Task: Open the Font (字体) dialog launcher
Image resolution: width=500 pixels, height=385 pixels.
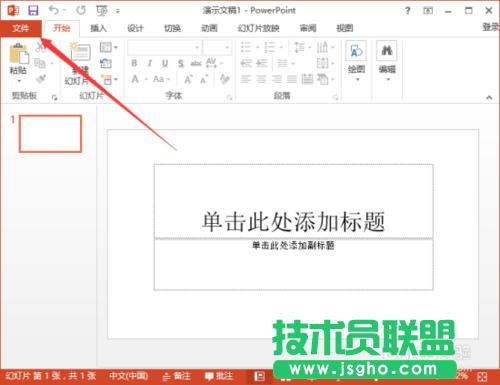Action: point(230,97)
